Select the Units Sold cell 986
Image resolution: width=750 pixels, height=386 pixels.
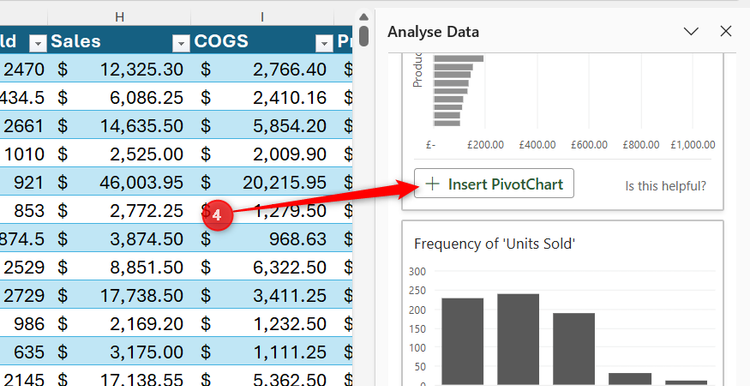(x=23, y=324)
